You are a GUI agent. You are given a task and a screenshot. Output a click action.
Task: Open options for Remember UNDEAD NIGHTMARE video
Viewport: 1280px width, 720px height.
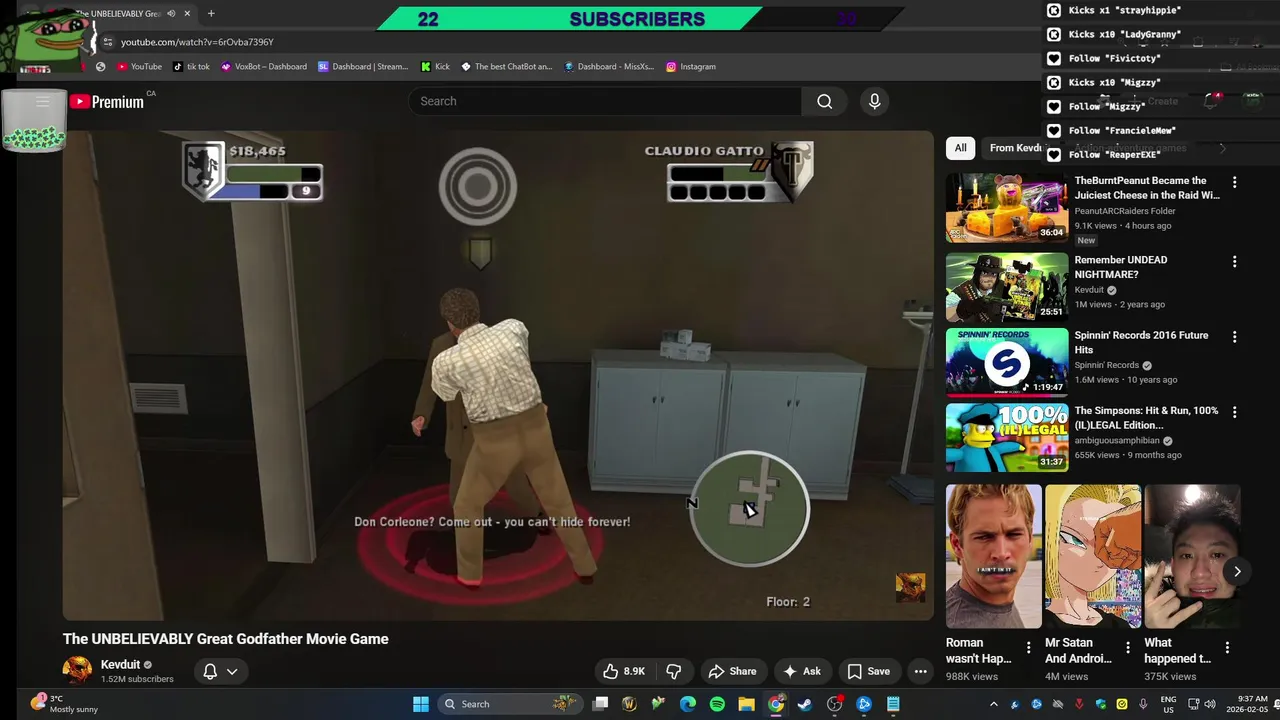[1234, 261]
